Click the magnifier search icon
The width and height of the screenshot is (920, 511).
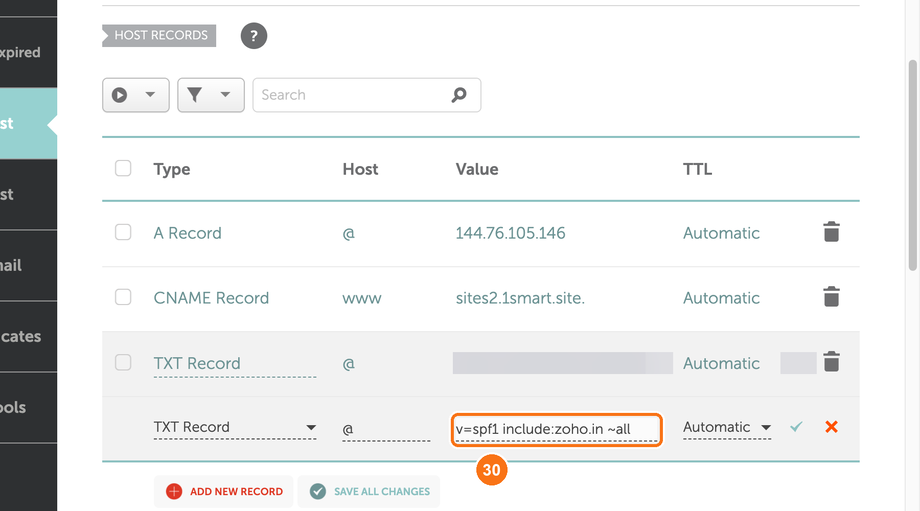(x=459, y=94)
